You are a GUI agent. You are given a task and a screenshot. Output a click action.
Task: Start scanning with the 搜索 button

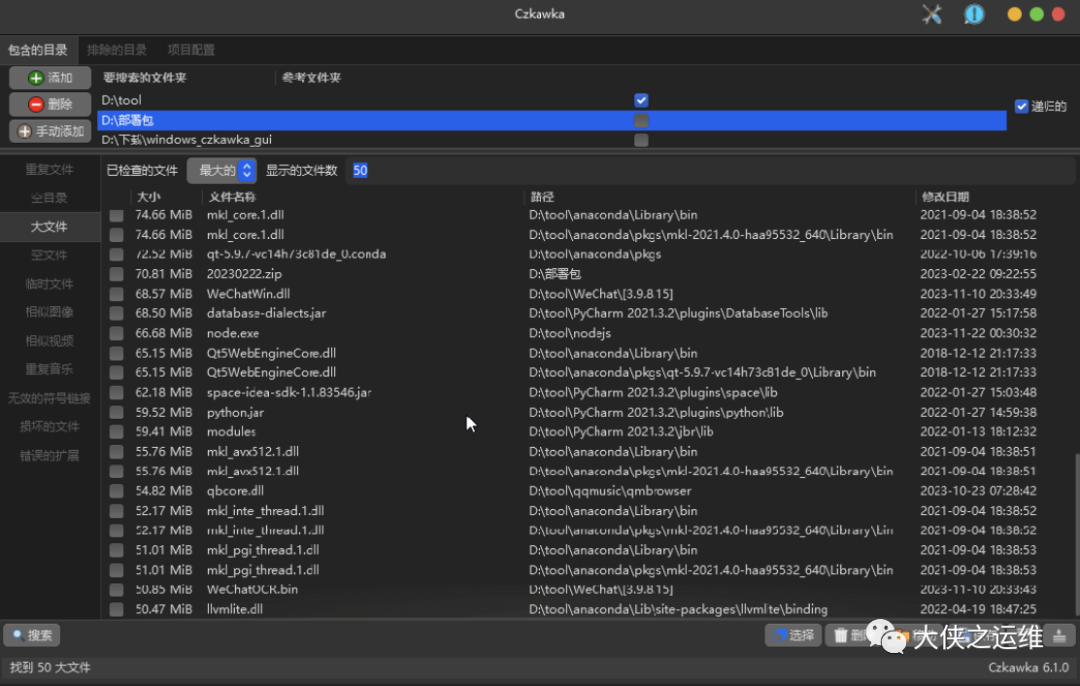(32, 636)
